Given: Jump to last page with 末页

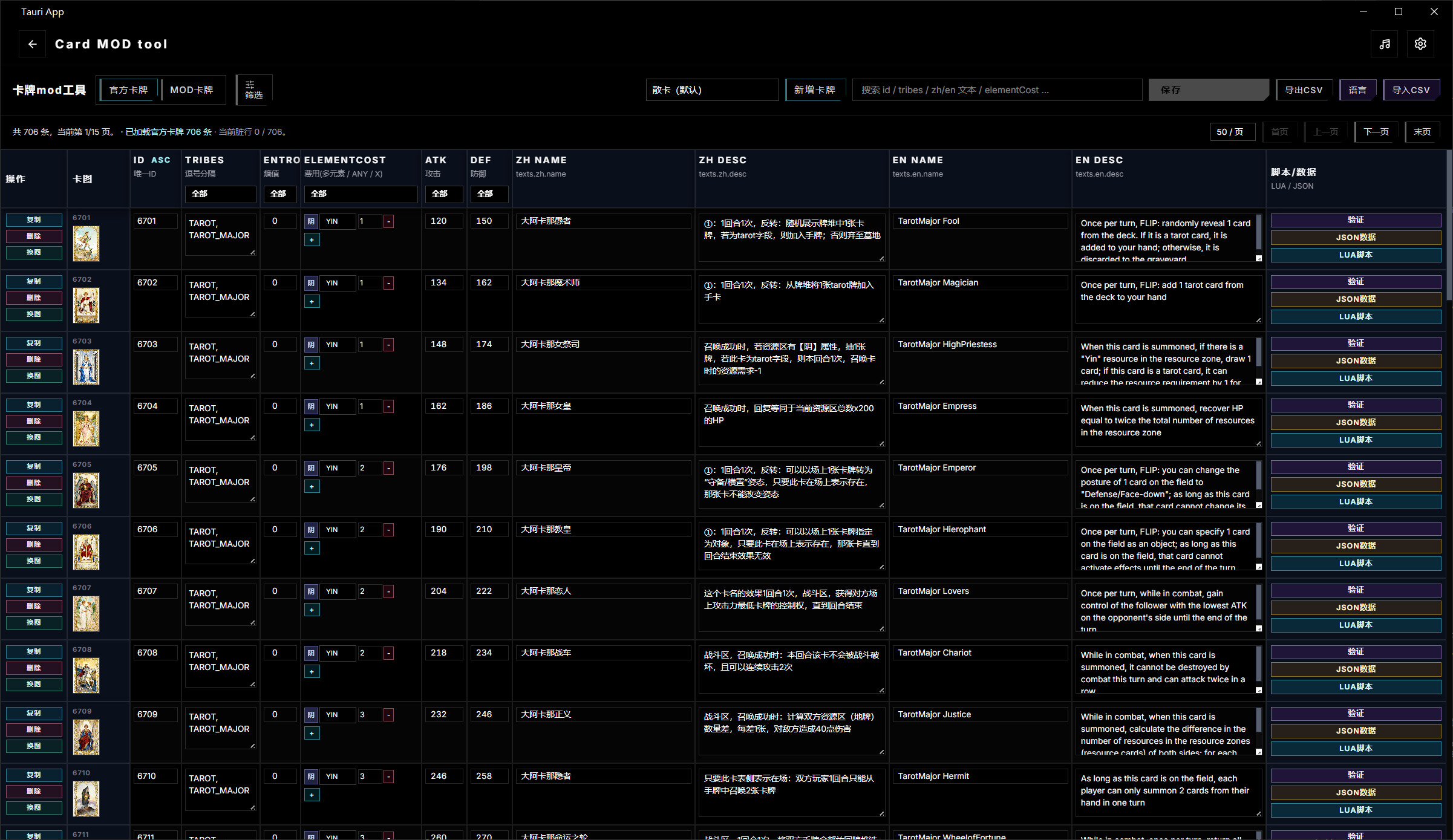Looking at the screenshot, I should [x=1422, y=132].
